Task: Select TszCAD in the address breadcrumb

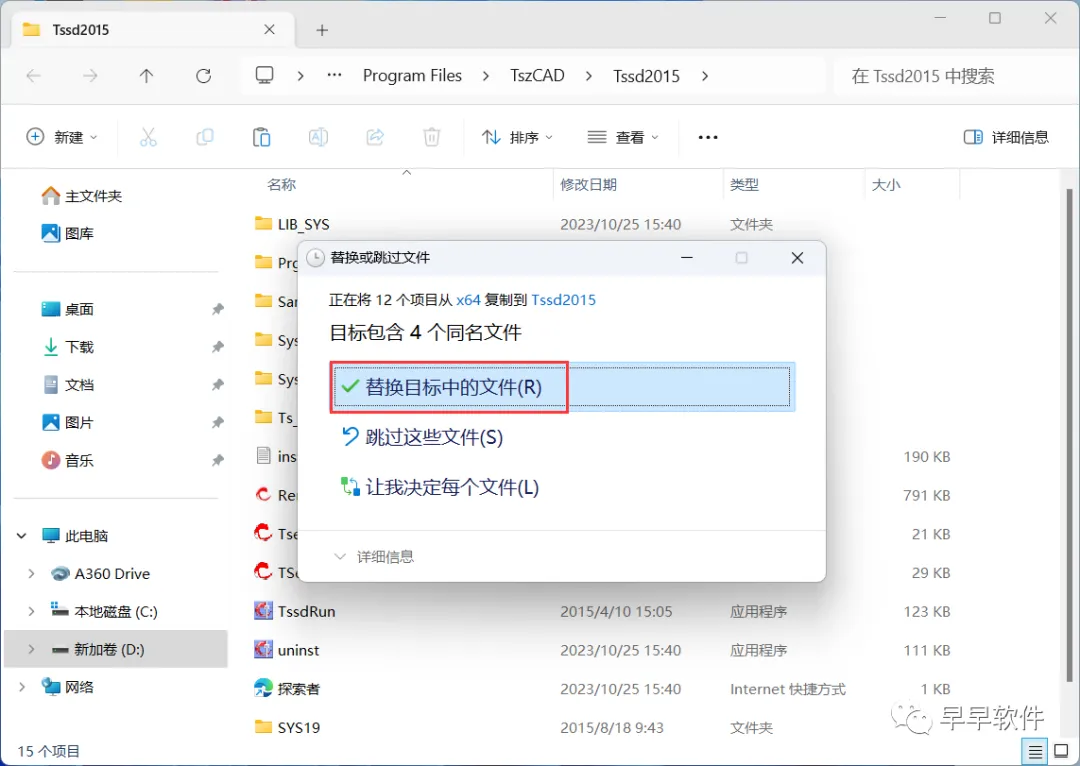Action: tap(537, 75)
